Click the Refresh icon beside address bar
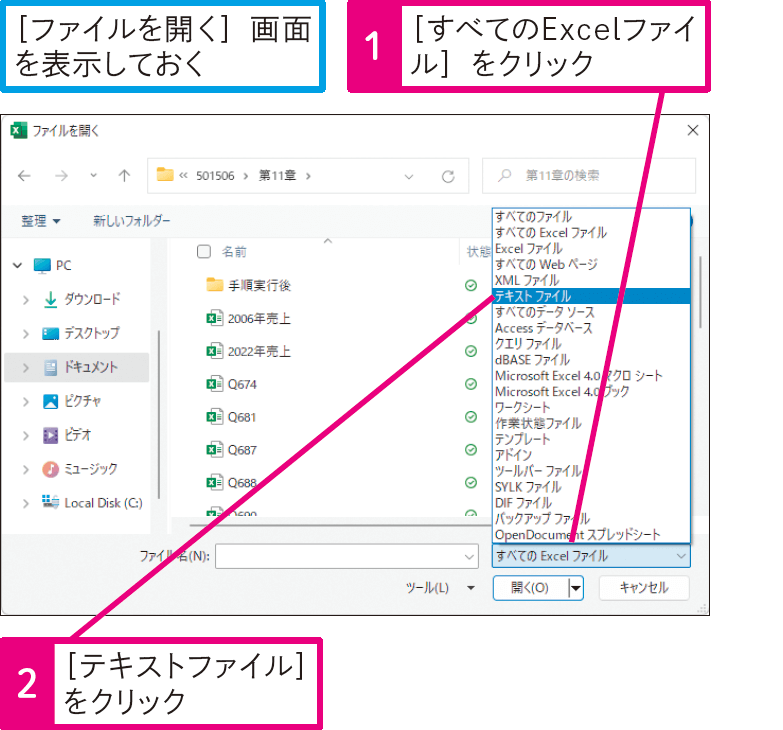 tap(448, 176)
